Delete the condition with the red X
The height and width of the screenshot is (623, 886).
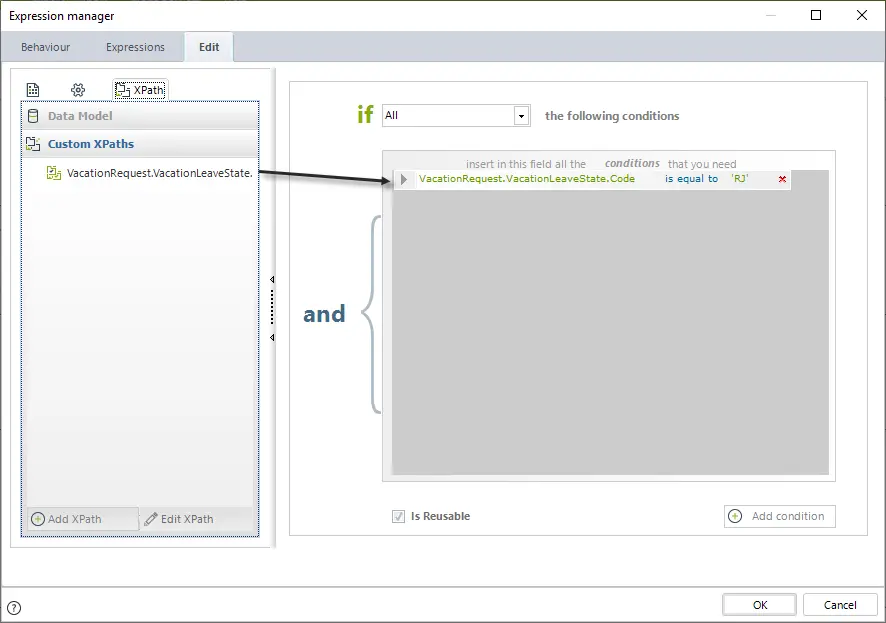(x=782, y=179)
